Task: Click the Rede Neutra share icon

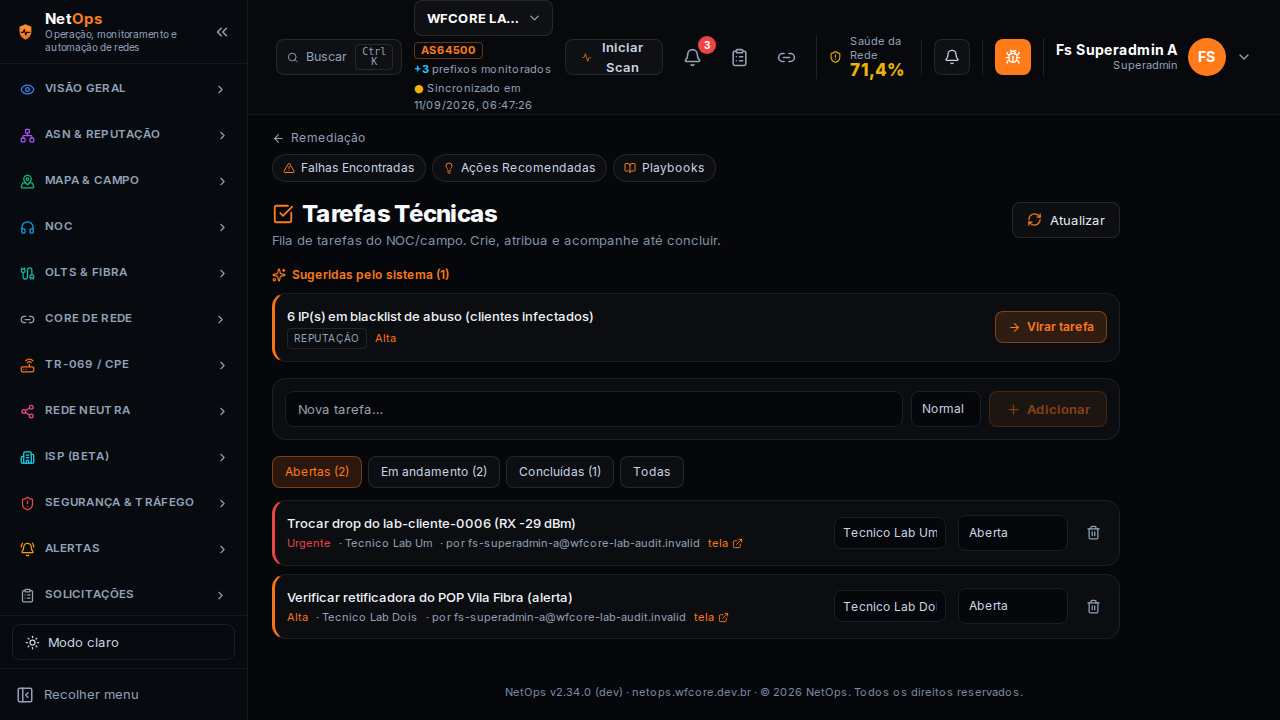Action: (x=28, y=411)
